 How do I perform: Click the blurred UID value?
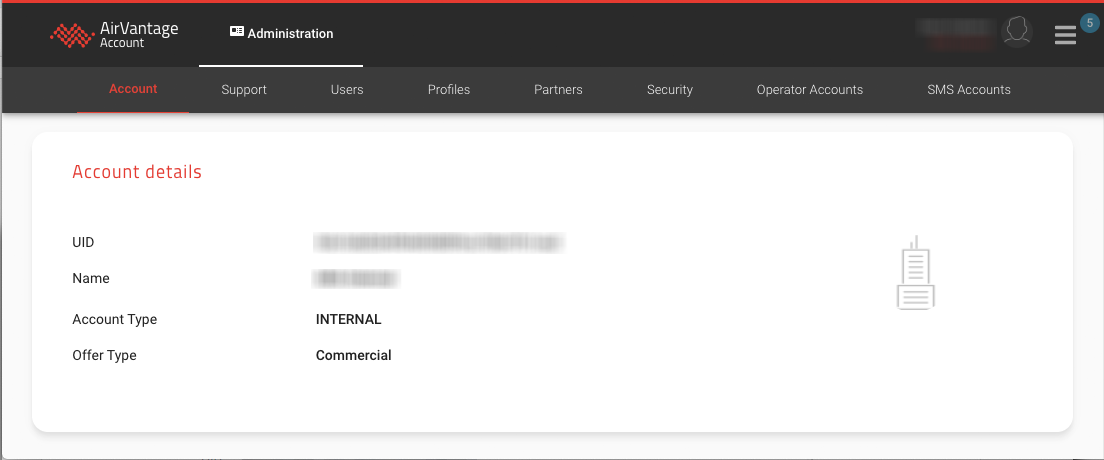point(439,242)
